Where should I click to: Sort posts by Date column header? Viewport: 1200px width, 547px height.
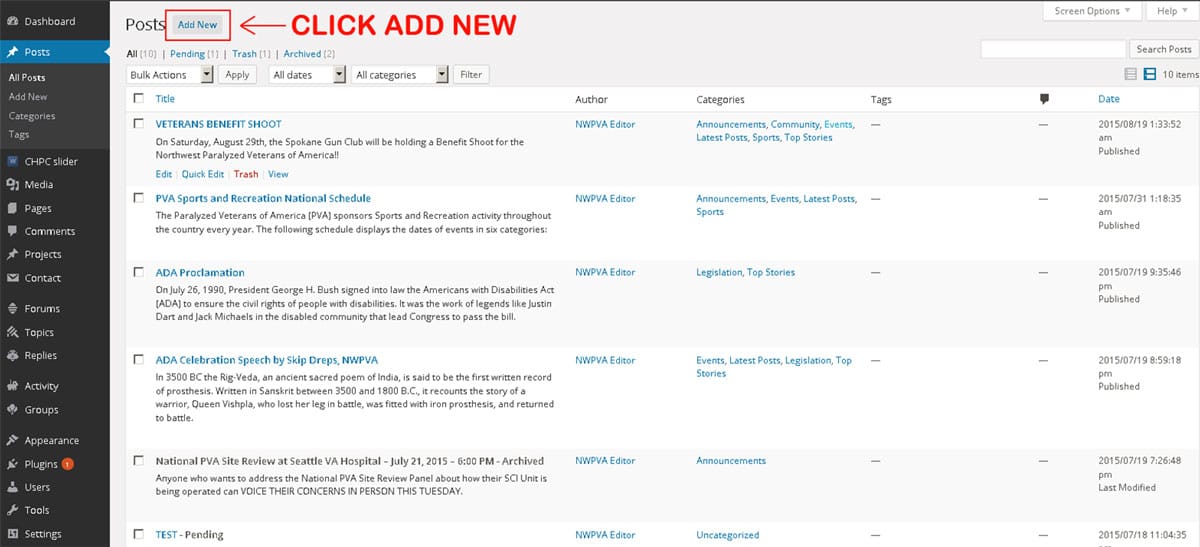tap(1109, 99)
